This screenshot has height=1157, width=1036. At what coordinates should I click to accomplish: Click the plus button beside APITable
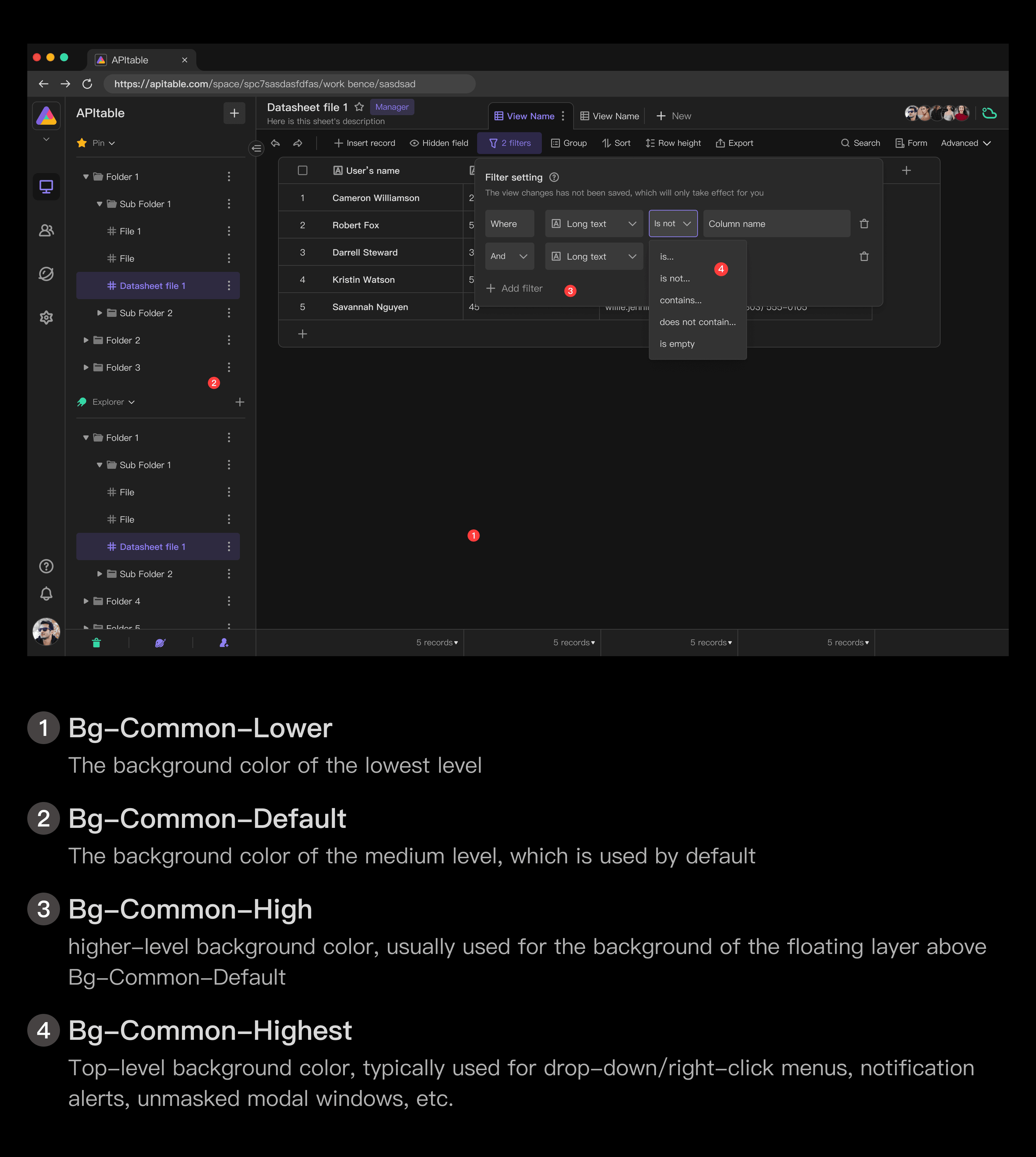[234, 113]
